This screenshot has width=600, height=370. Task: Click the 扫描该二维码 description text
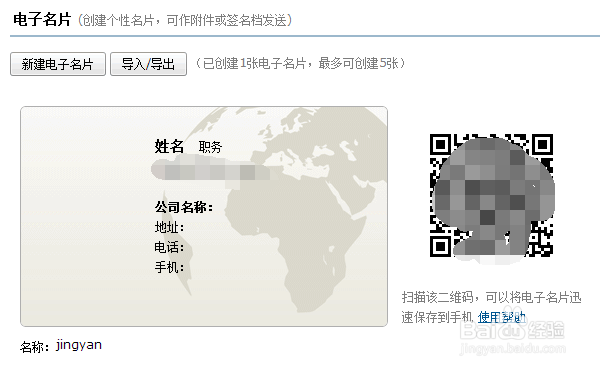(x=491, y=307)
